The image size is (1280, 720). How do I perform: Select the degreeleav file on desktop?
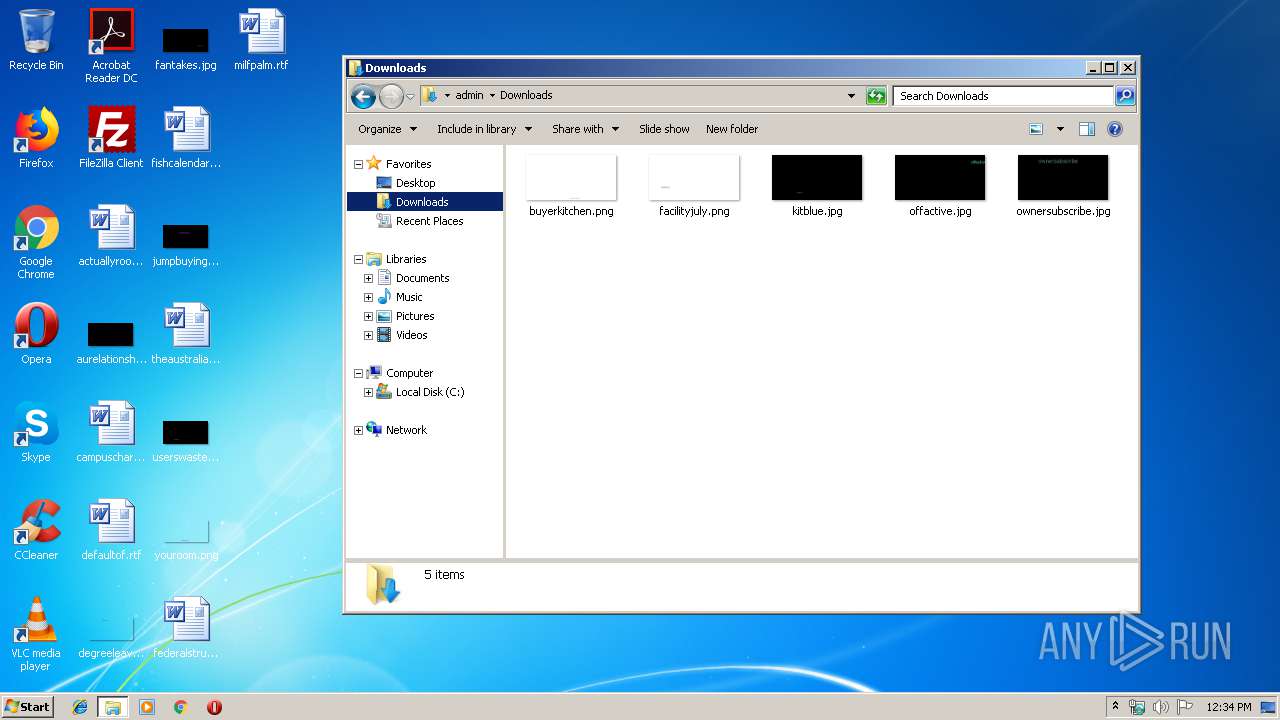pyautogui.click(x=111, y=636)
